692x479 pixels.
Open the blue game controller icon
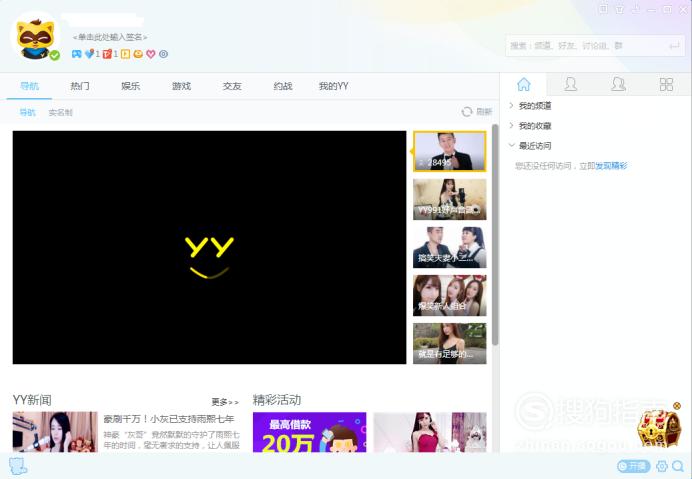coord(77,54)
